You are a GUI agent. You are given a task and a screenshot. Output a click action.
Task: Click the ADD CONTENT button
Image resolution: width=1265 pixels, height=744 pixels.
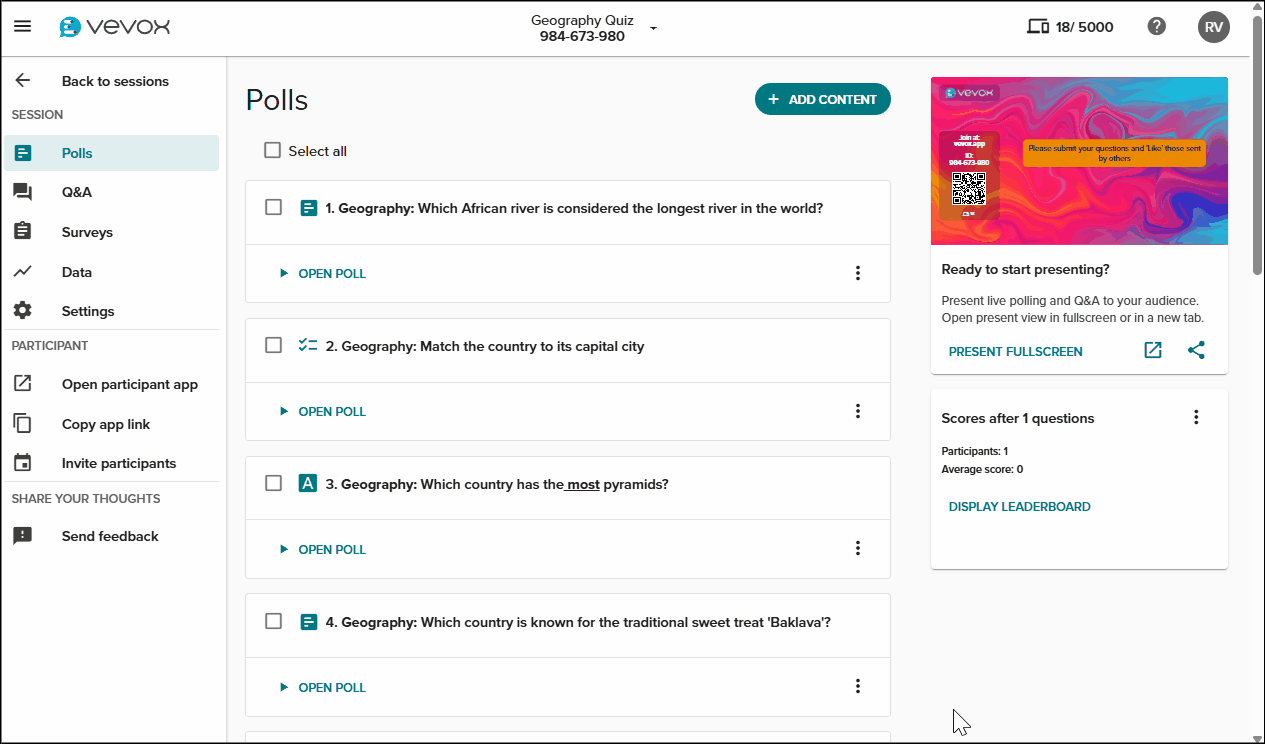(822, 99)
